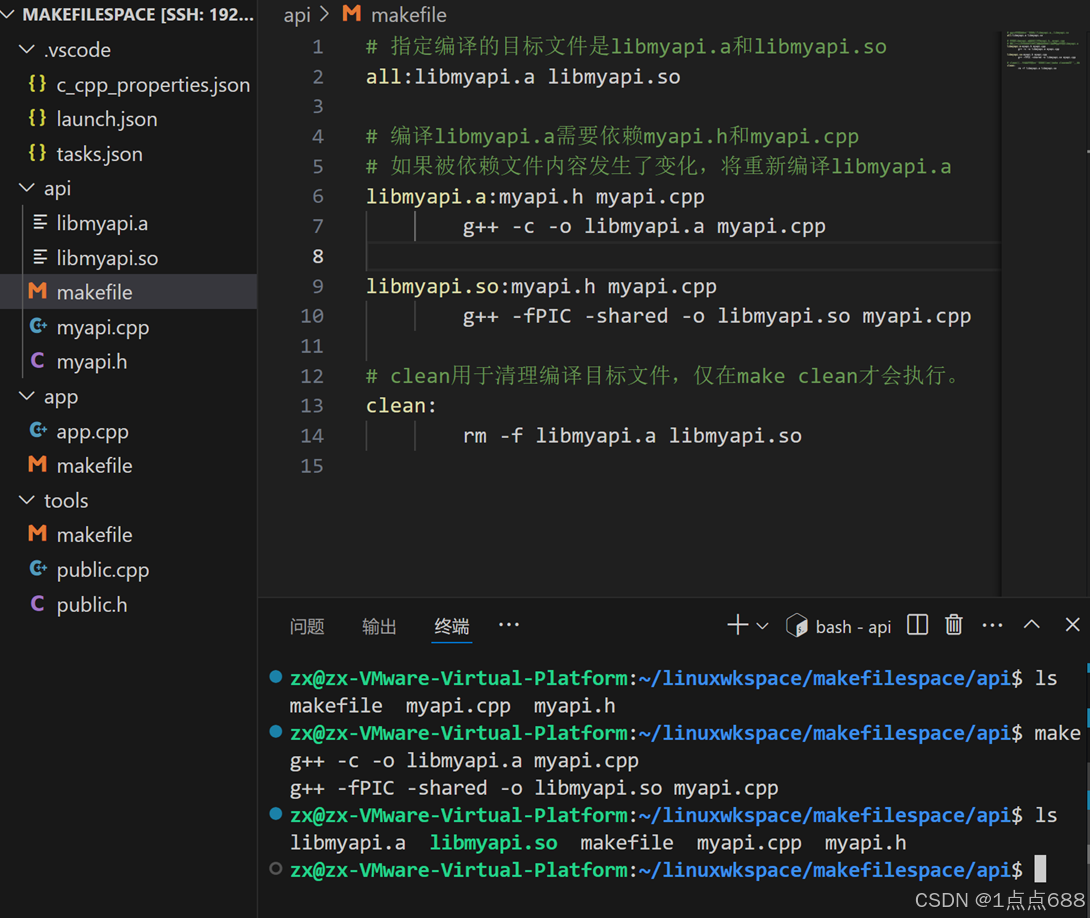Collapse the .vscode folder
The width and height of the screenshot is (1090, 918).
26,49
